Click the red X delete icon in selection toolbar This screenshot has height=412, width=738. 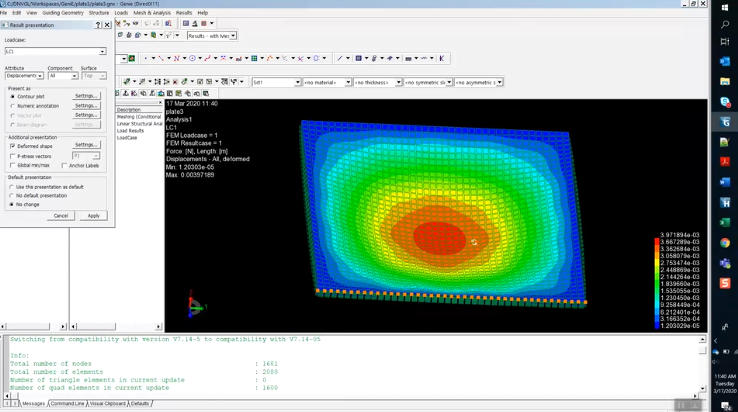tap(175, 82)
